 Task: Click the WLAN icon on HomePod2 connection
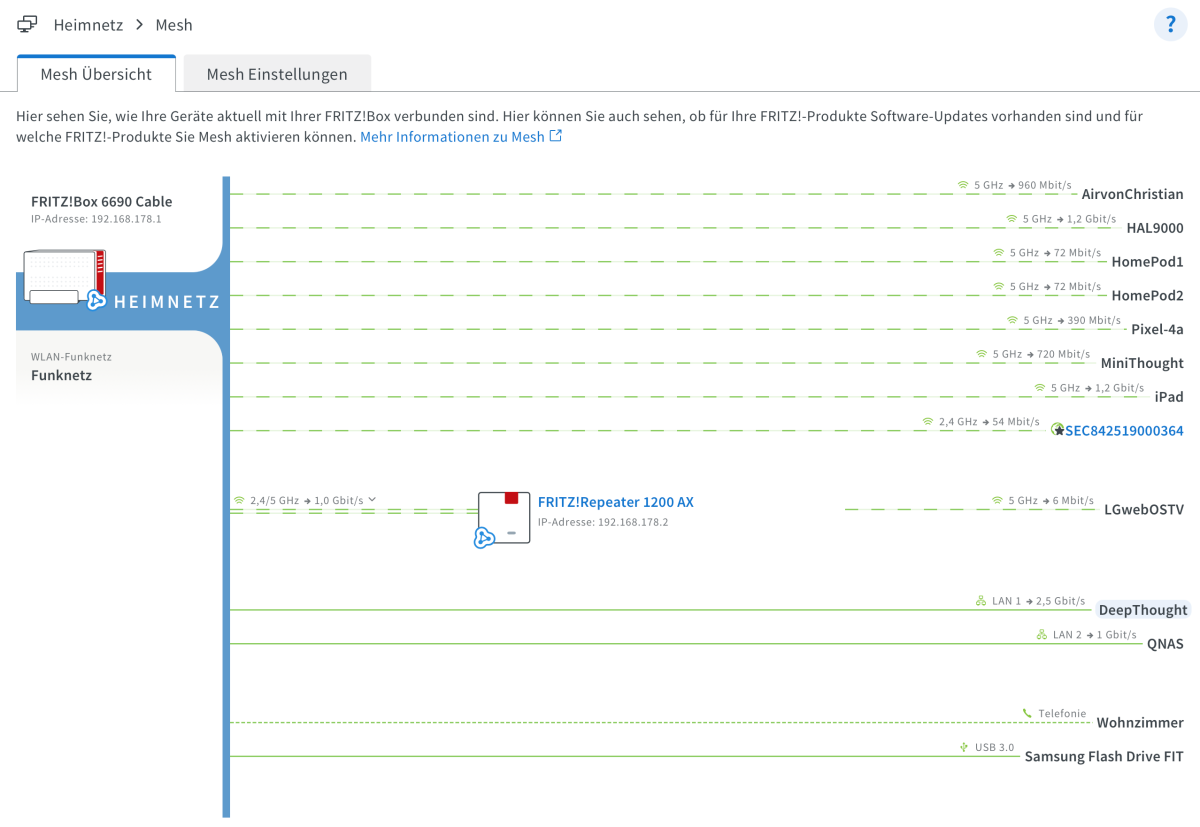click(998, 286)
